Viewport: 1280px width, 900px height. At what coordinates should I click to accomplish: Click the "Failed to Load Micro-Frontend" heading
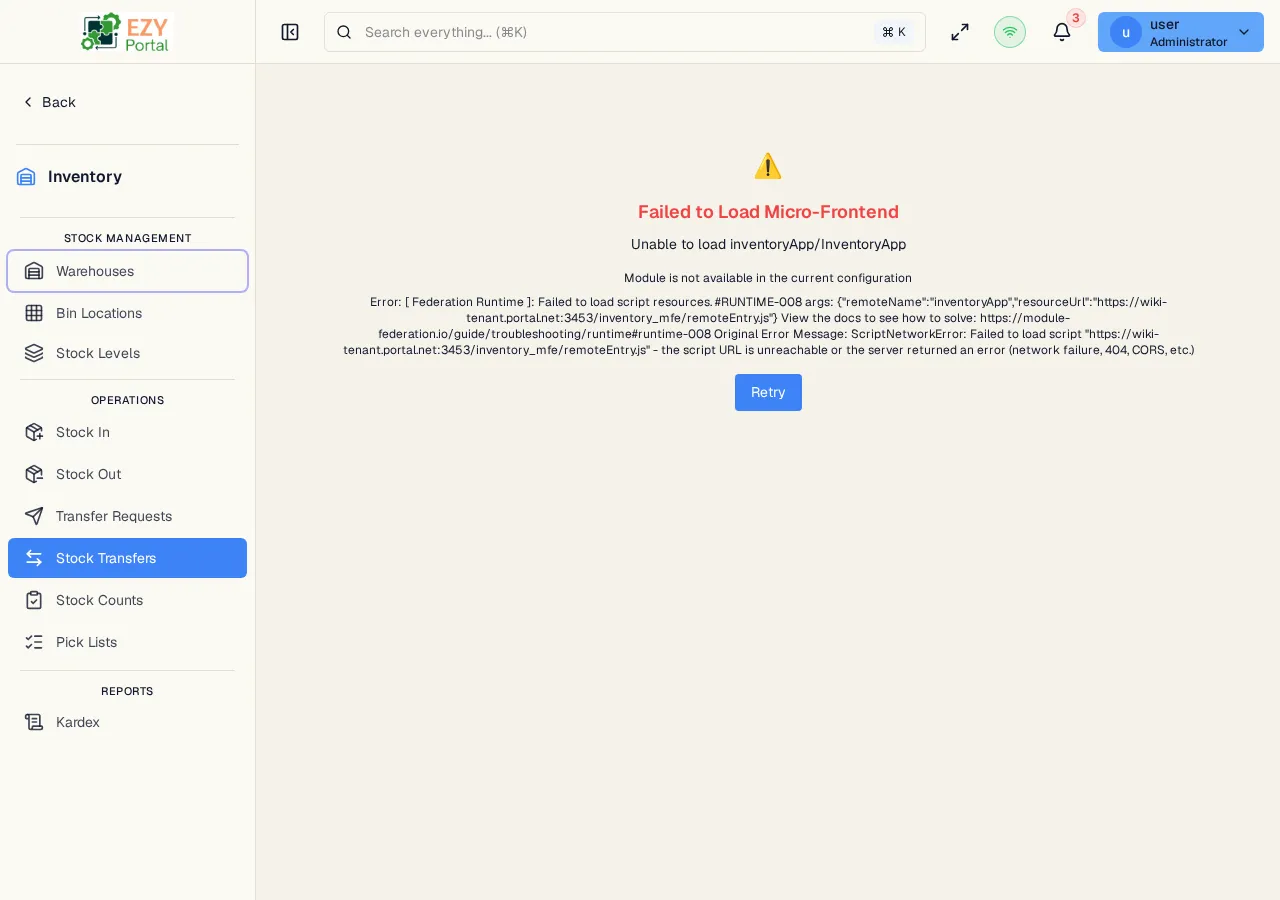tap(768, 212)
